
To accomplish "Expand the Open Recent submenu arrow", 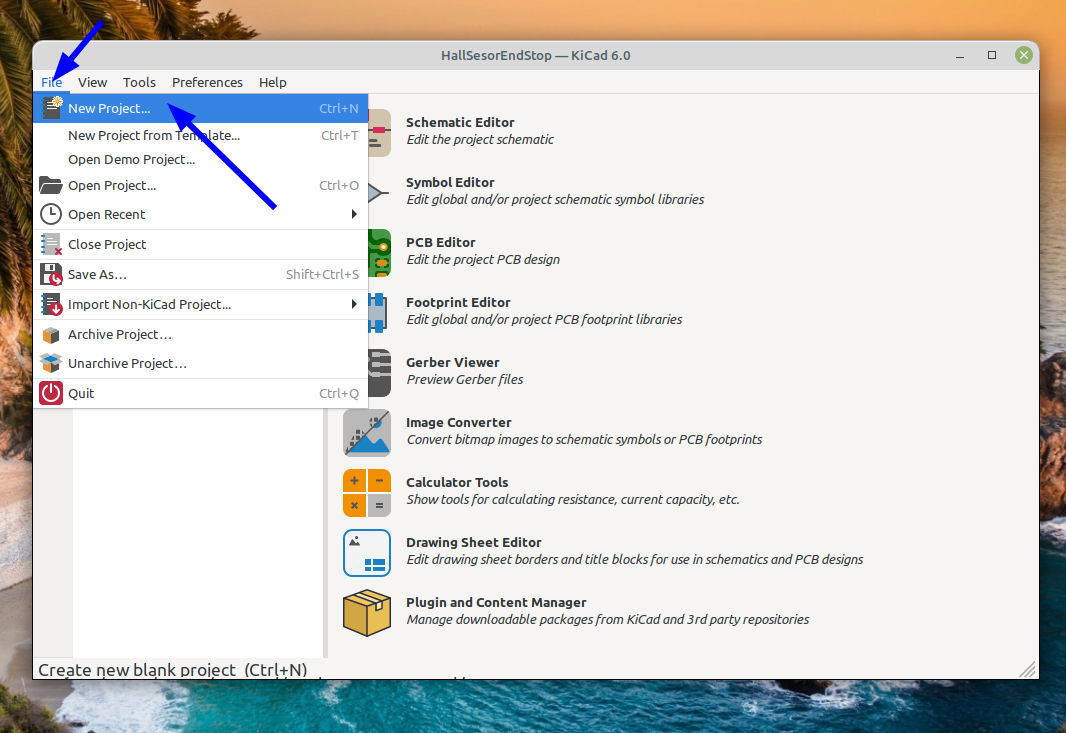I will pos(354,214).
